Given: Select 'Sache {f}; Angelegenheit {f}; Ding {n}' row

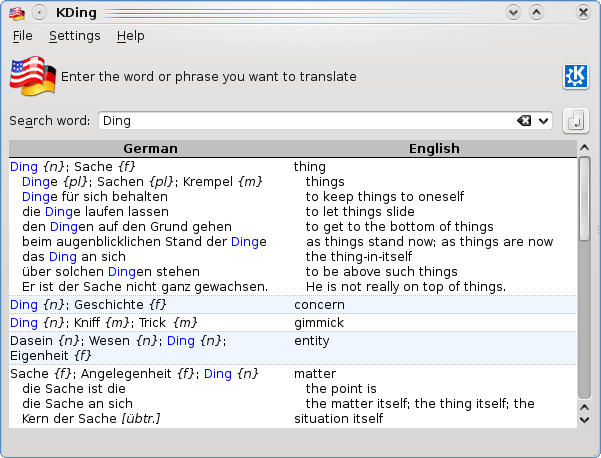Looking at the screenshot, I should point(134,374).
